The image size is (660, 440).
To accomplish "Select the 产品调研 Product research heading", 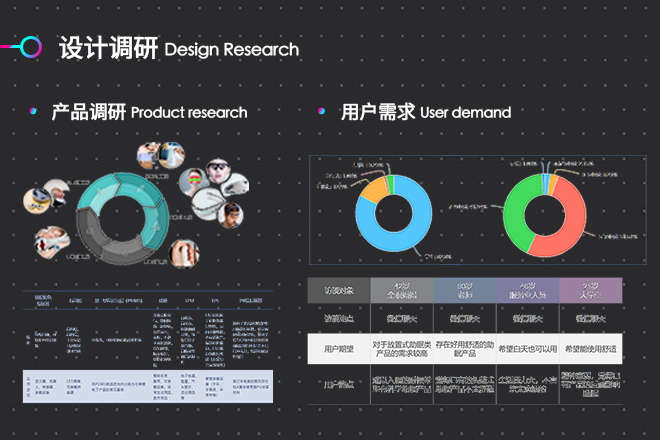I will click(x=149, y=112).
